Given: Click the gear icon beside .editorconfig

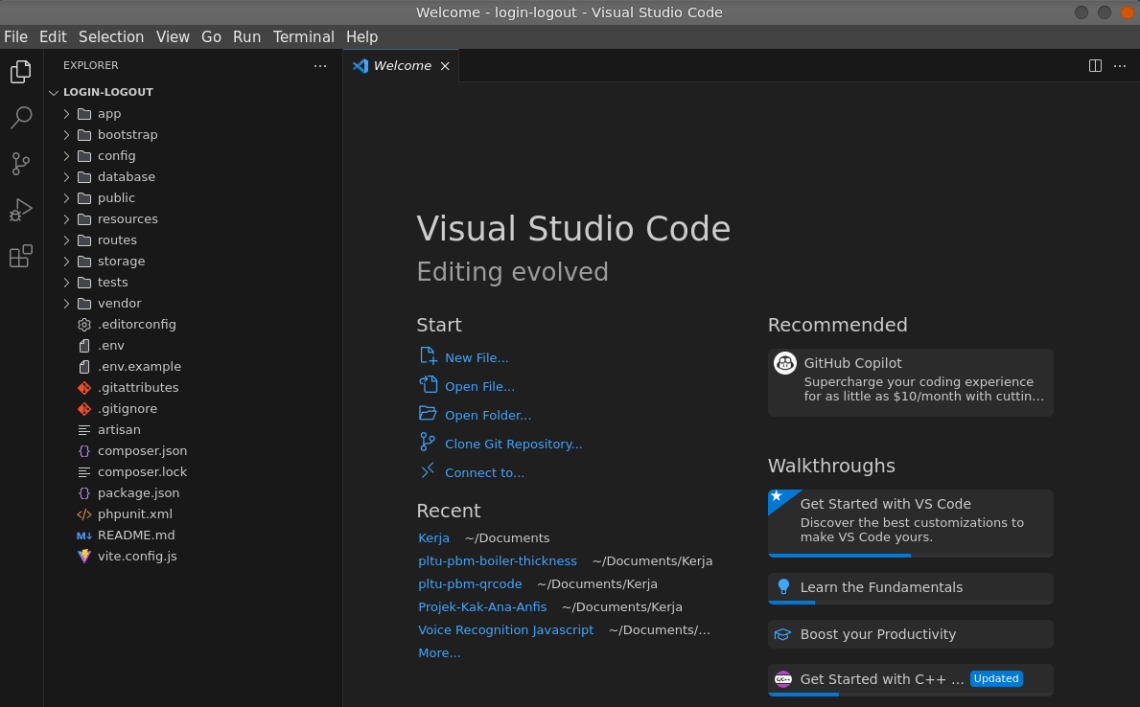Looking at the screenshot, I should (84, 324).
